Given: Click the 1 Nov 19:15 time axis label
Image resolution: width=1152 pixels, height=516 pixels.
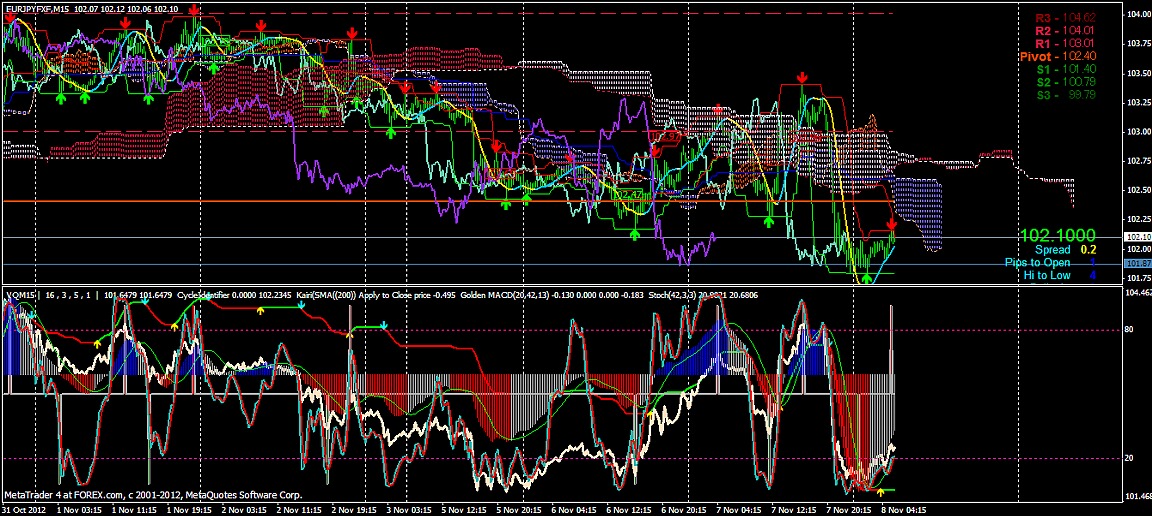Looking at the screenshot, I should 188,509.
